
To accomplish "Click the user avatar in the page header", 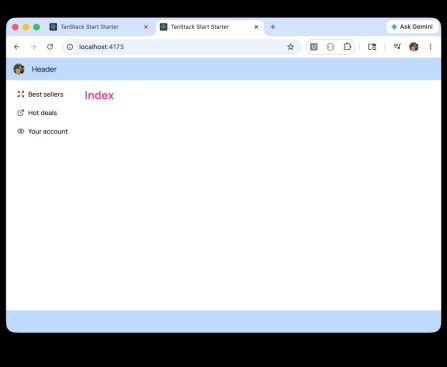I will pyautogui.click(x=19, y=69).
